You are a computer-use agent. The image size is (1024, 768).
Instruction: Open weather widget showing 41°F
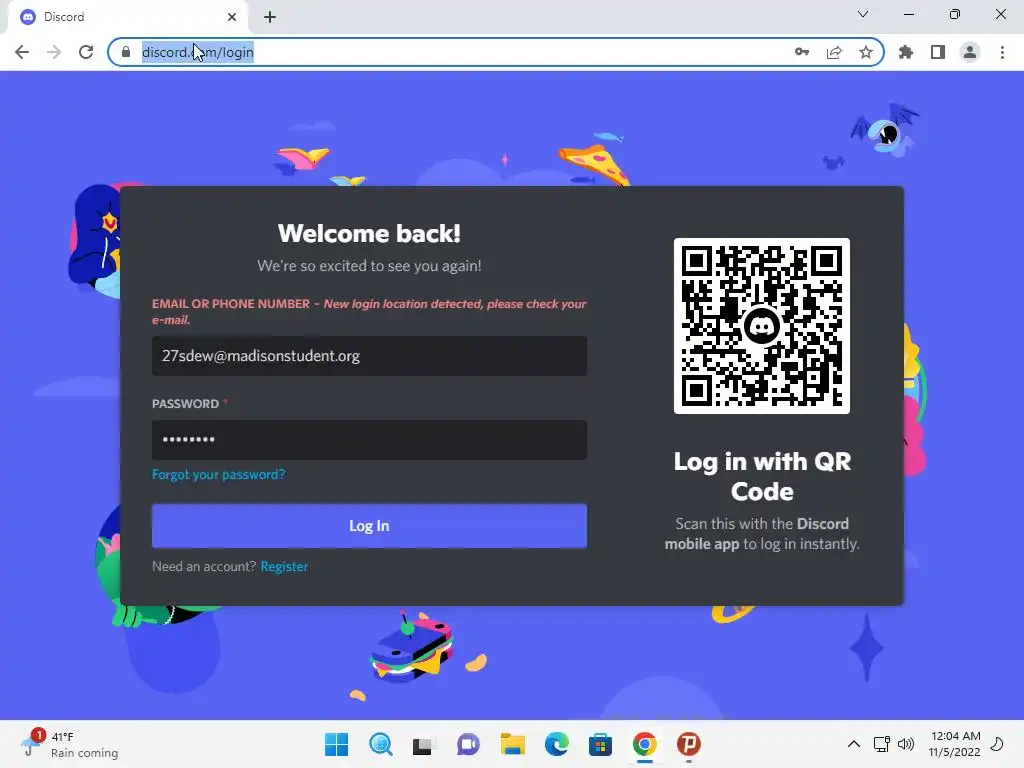(70, 744)
